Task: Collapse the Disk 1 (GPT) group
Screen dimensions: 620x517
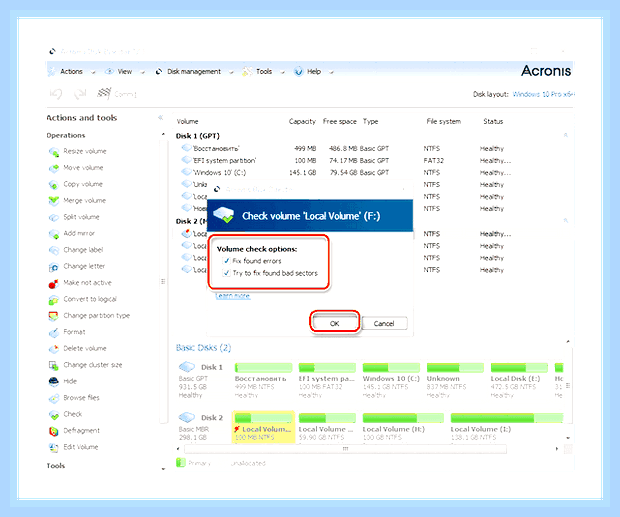Action: (x=566, y=135)
